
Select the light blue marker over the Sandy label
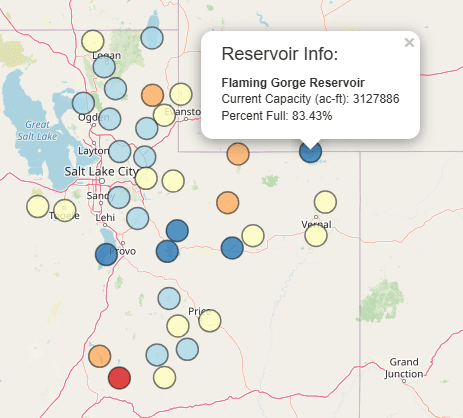pyautogui.click(x=119, y=197)
